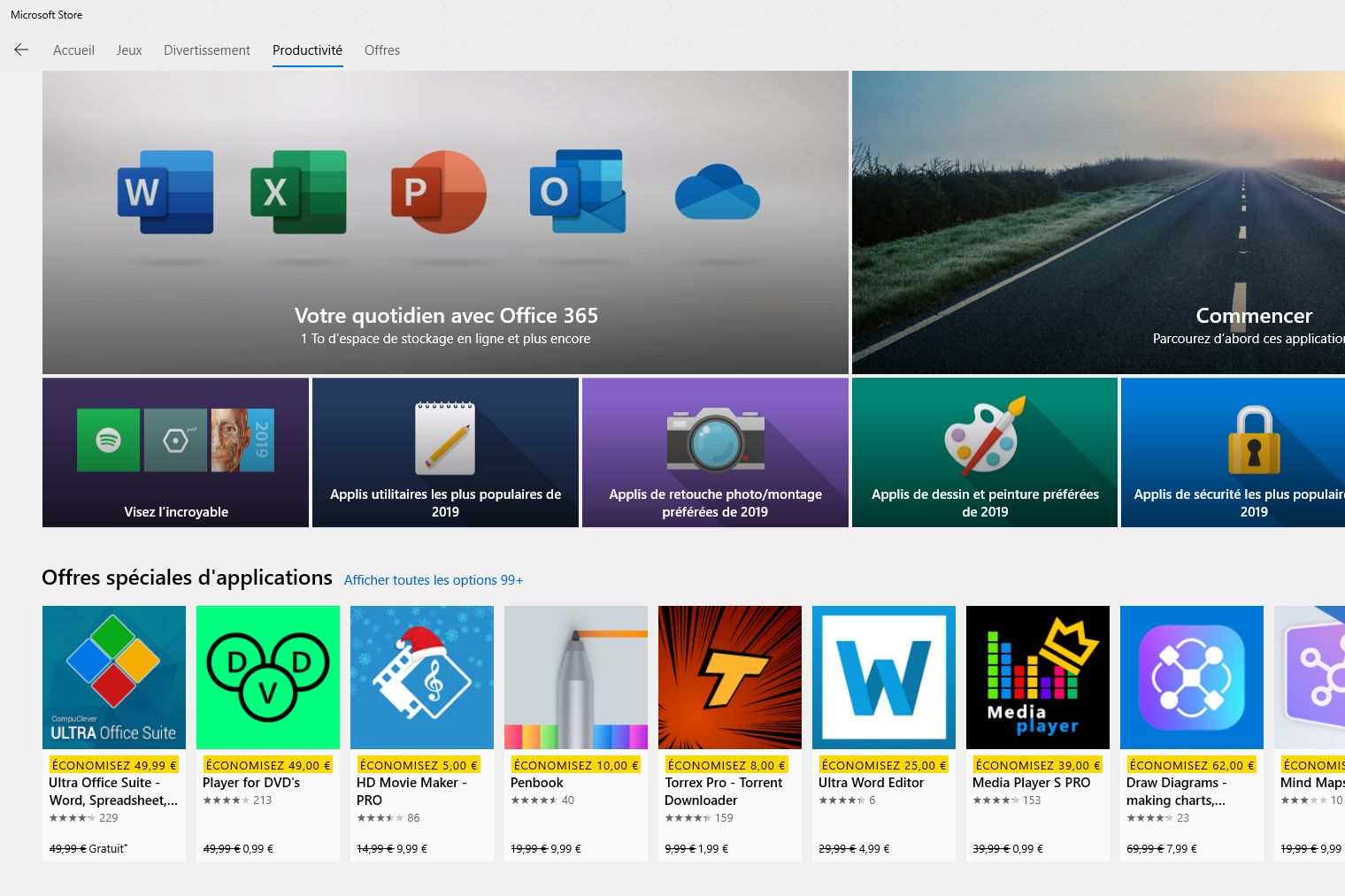Viewport: 1345px width, 896px height.
Task: Open drawing and painting apps palette tile
Action: 985,453
